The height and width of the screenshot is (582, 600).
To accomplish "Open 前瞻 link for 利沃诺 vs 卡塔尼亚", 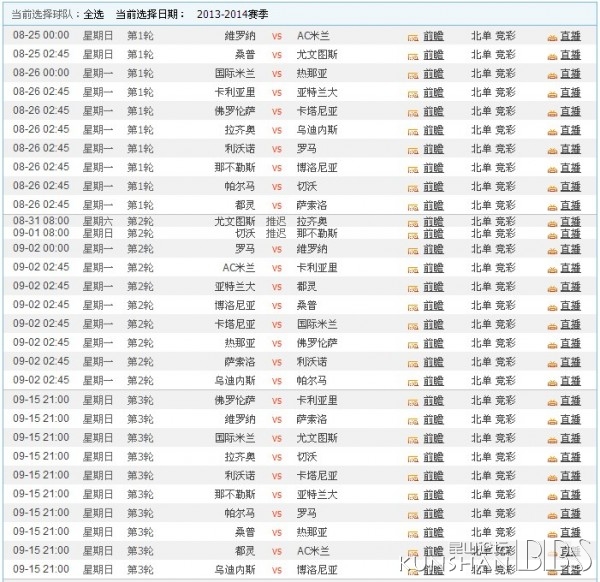I will point(434,476).
